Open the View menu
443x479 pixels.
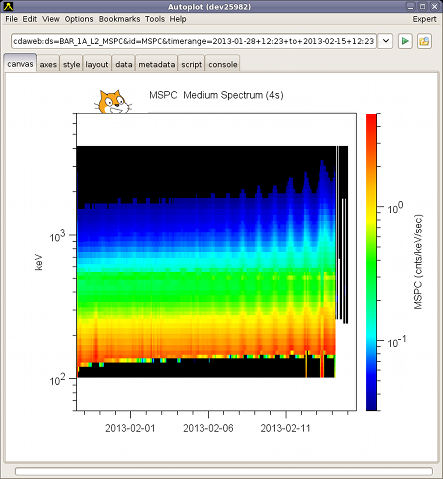51,19
